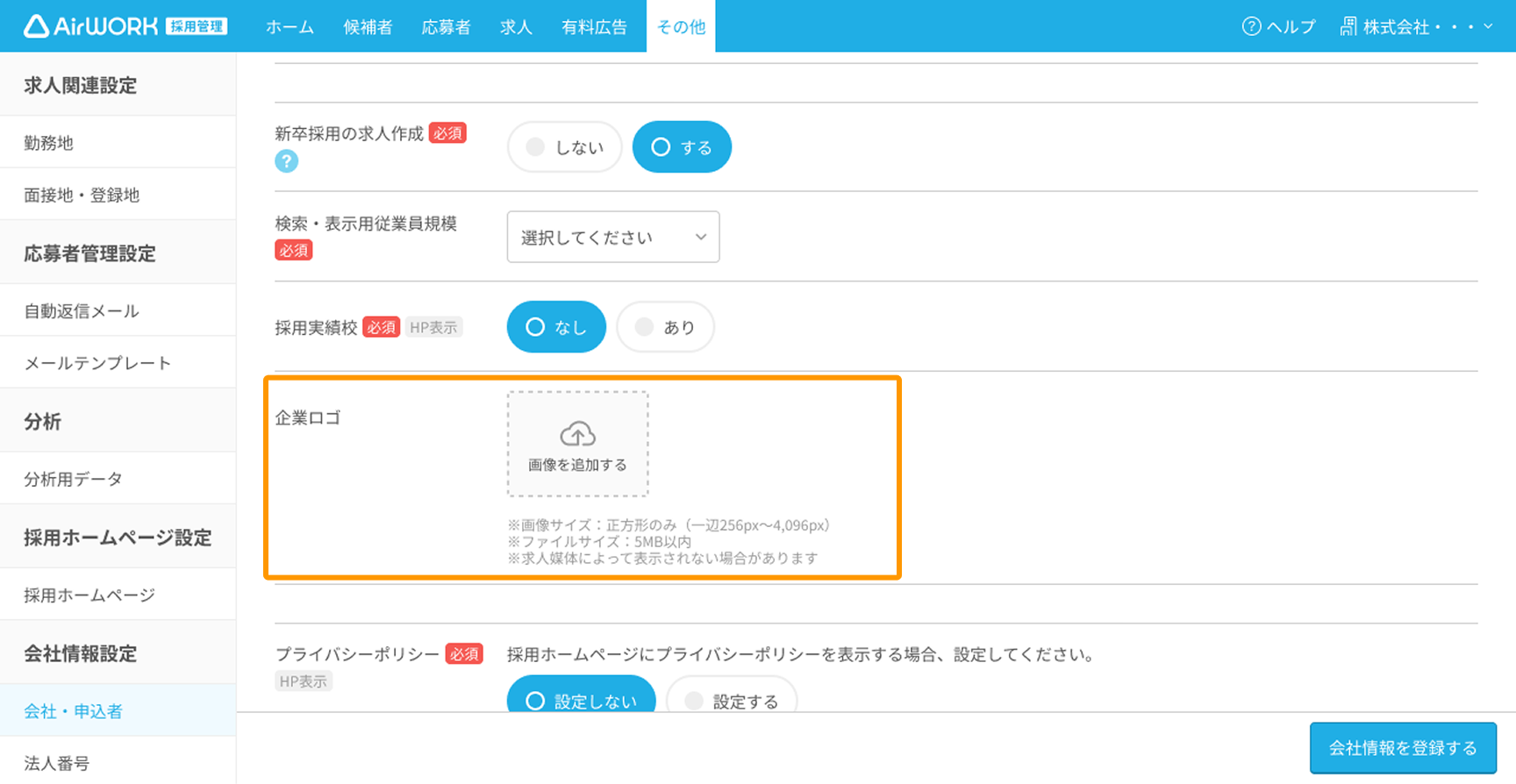Select なし for 採用実績校
This screenshot has height=784, width=1516.
(x=556, y=327)
